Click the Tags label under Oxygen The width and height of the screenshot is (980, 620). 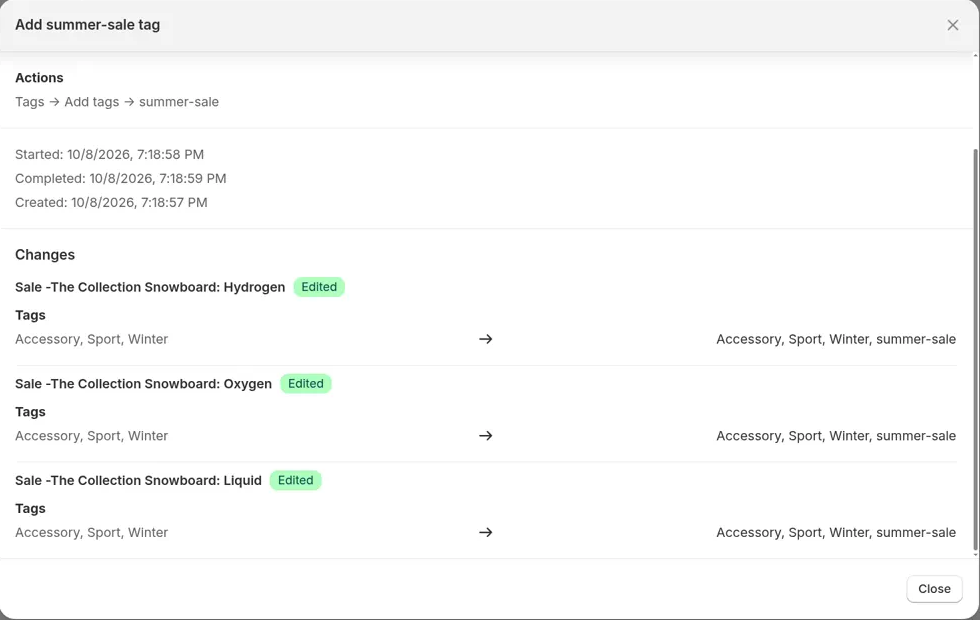pyautogui.click(x=30, y=412)
